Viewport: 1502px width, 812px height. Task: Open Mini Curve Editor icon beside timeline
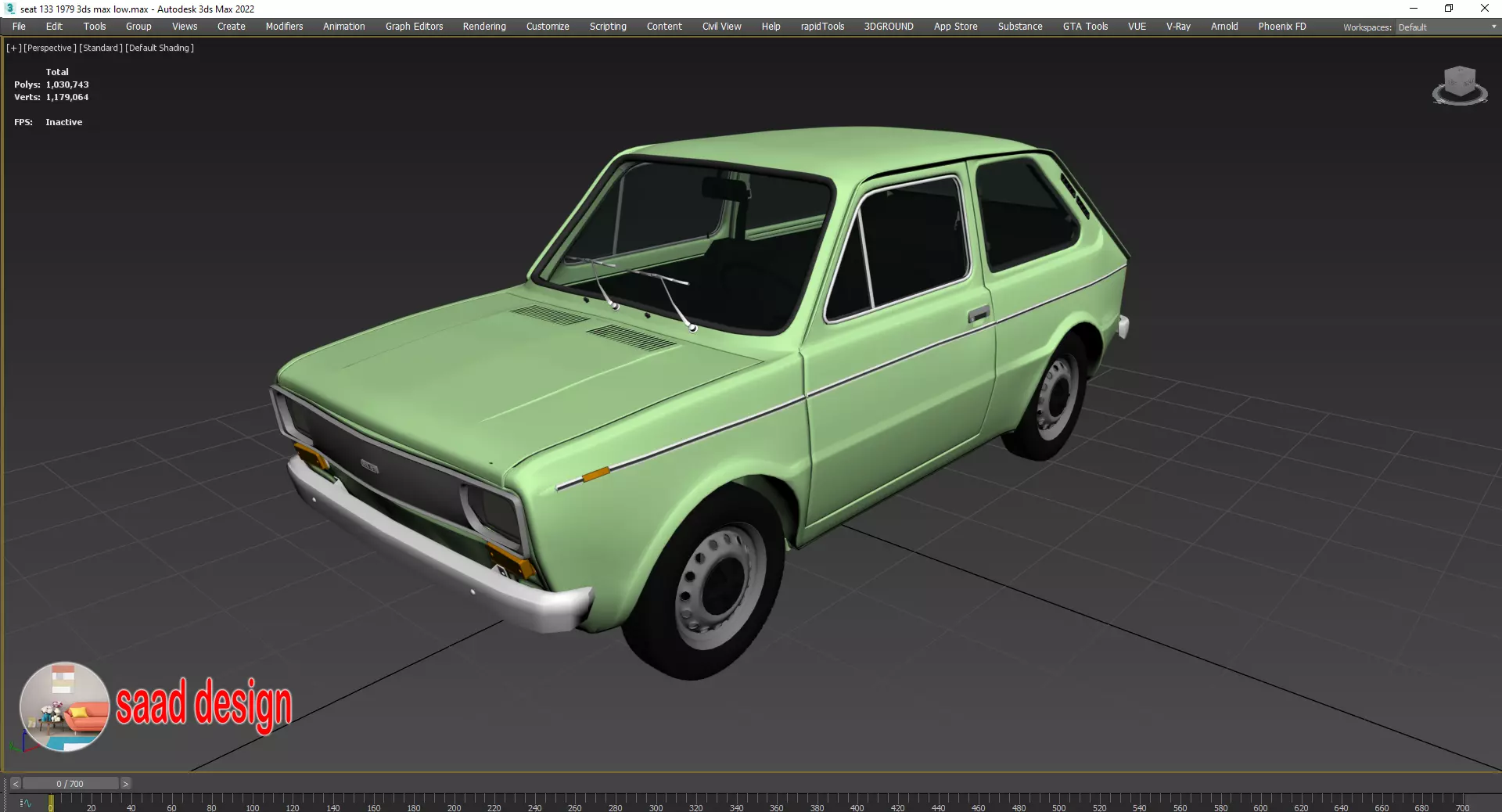point(25,803)
